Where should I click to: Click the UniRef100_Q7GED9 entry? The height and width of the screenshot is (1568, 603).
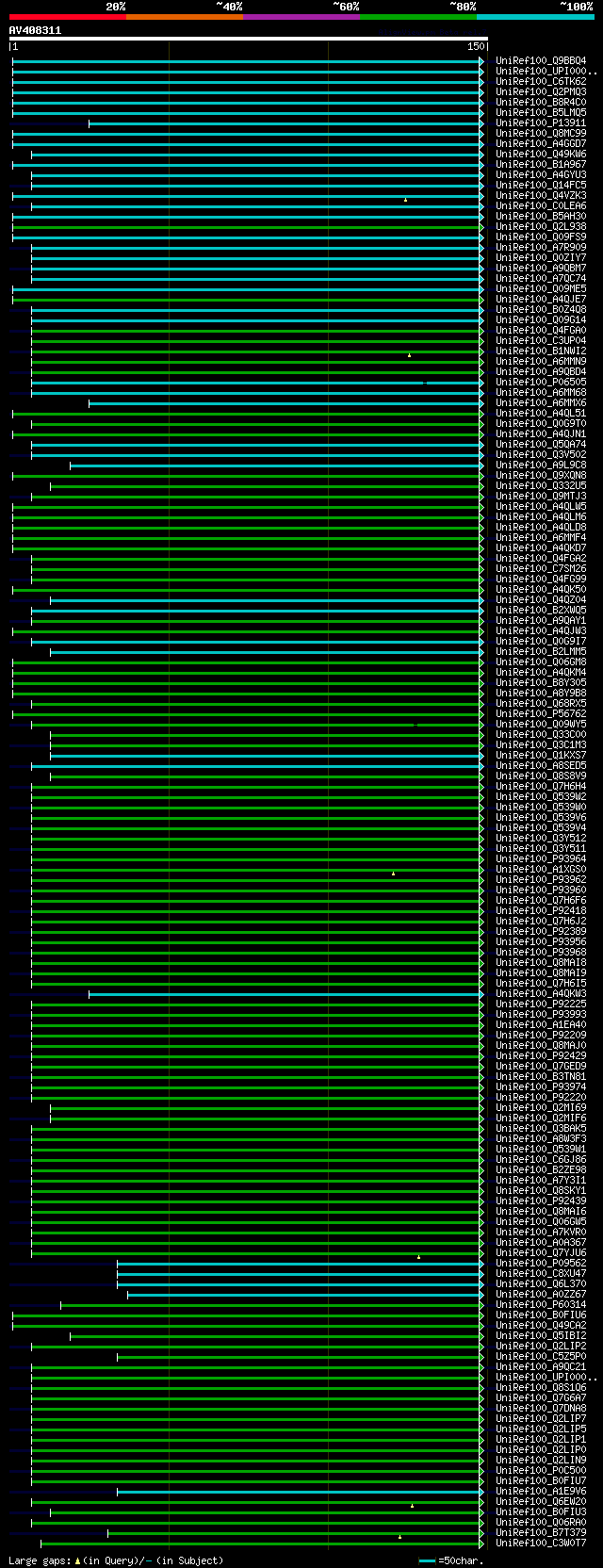pos(541,1067)
